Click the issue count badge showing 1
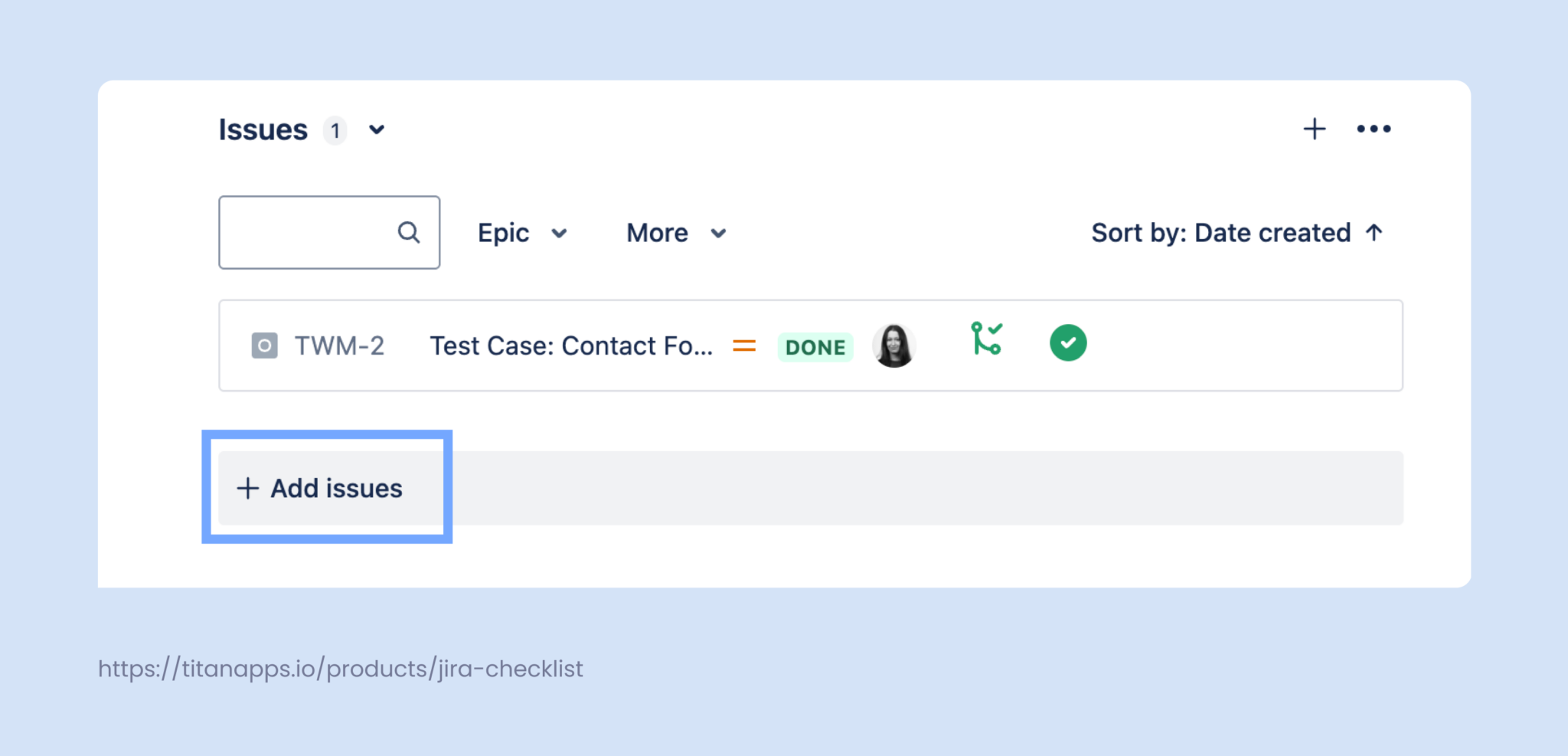This screenshot has width=1568, height=756. pyautogui.click(x=335, y=131)
